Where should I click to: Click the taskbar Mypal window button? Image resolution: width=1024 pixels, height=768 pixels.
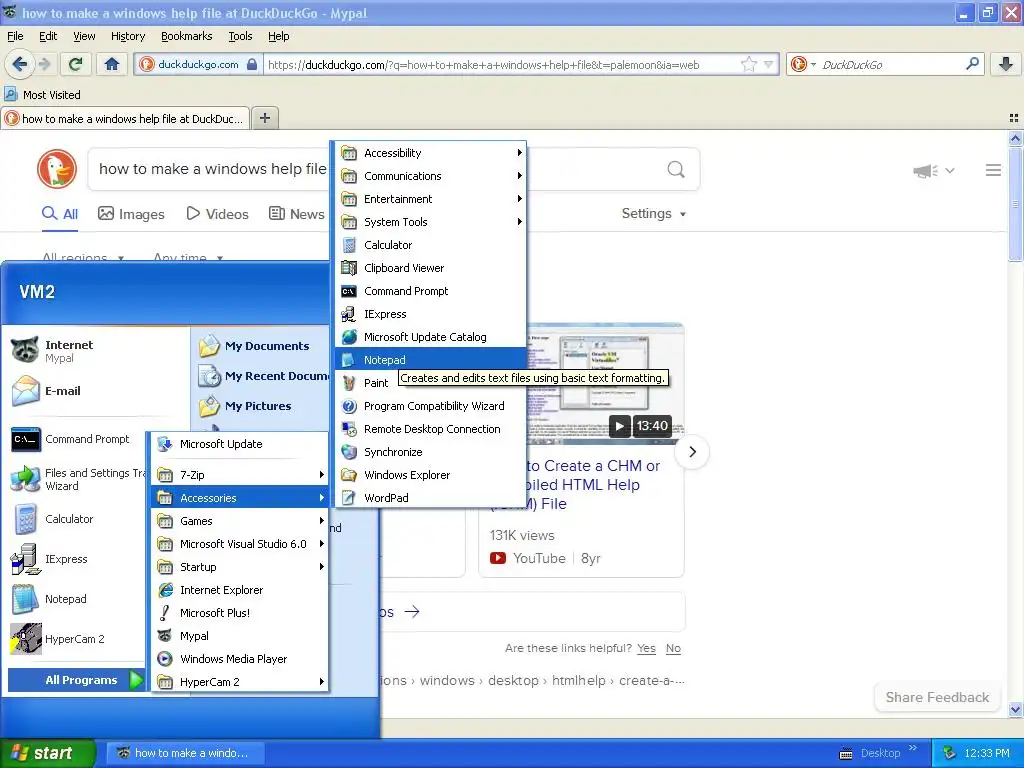[x=185, y=753]
